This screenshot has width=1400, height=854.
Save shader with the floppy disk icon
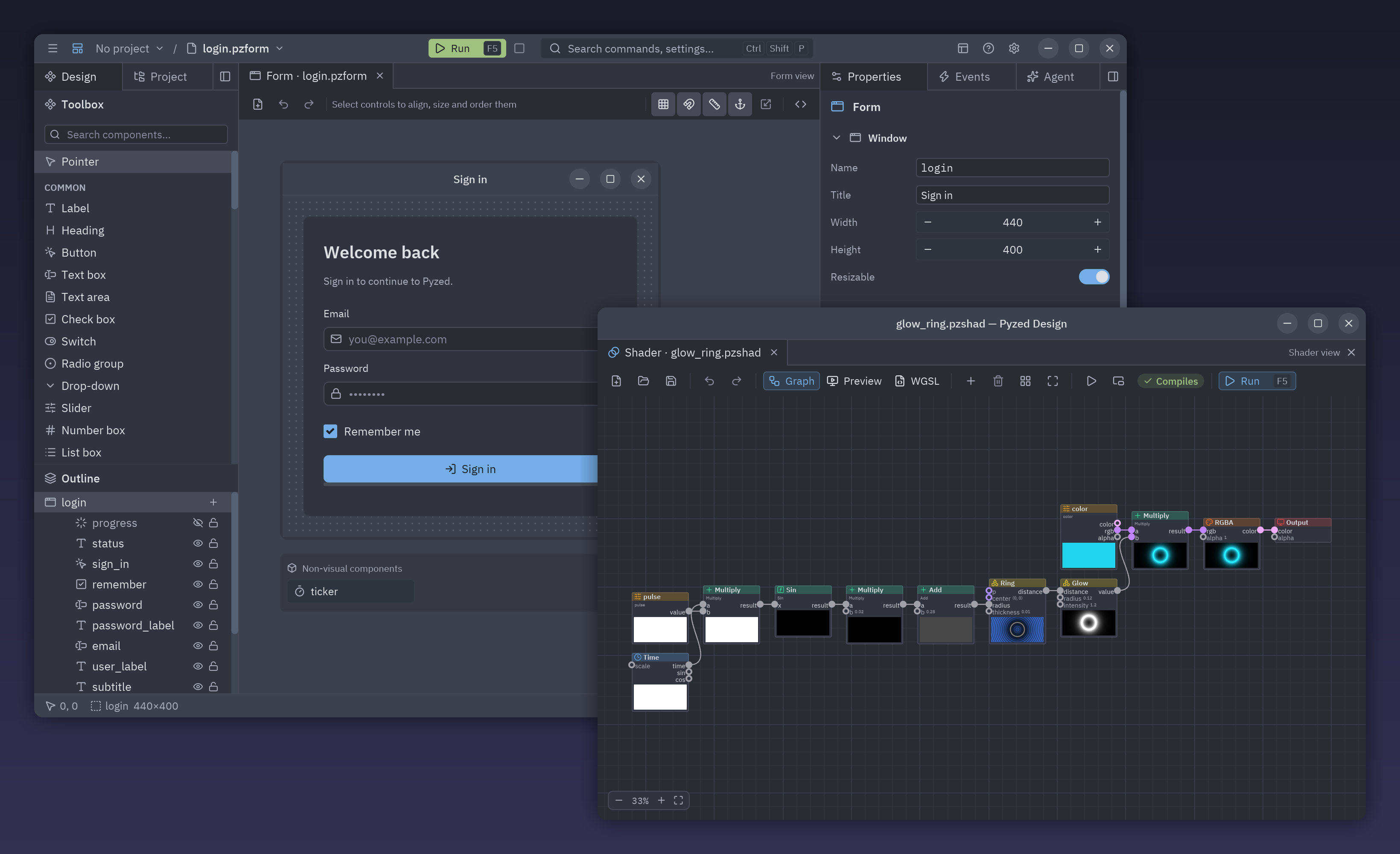point(671,381)
